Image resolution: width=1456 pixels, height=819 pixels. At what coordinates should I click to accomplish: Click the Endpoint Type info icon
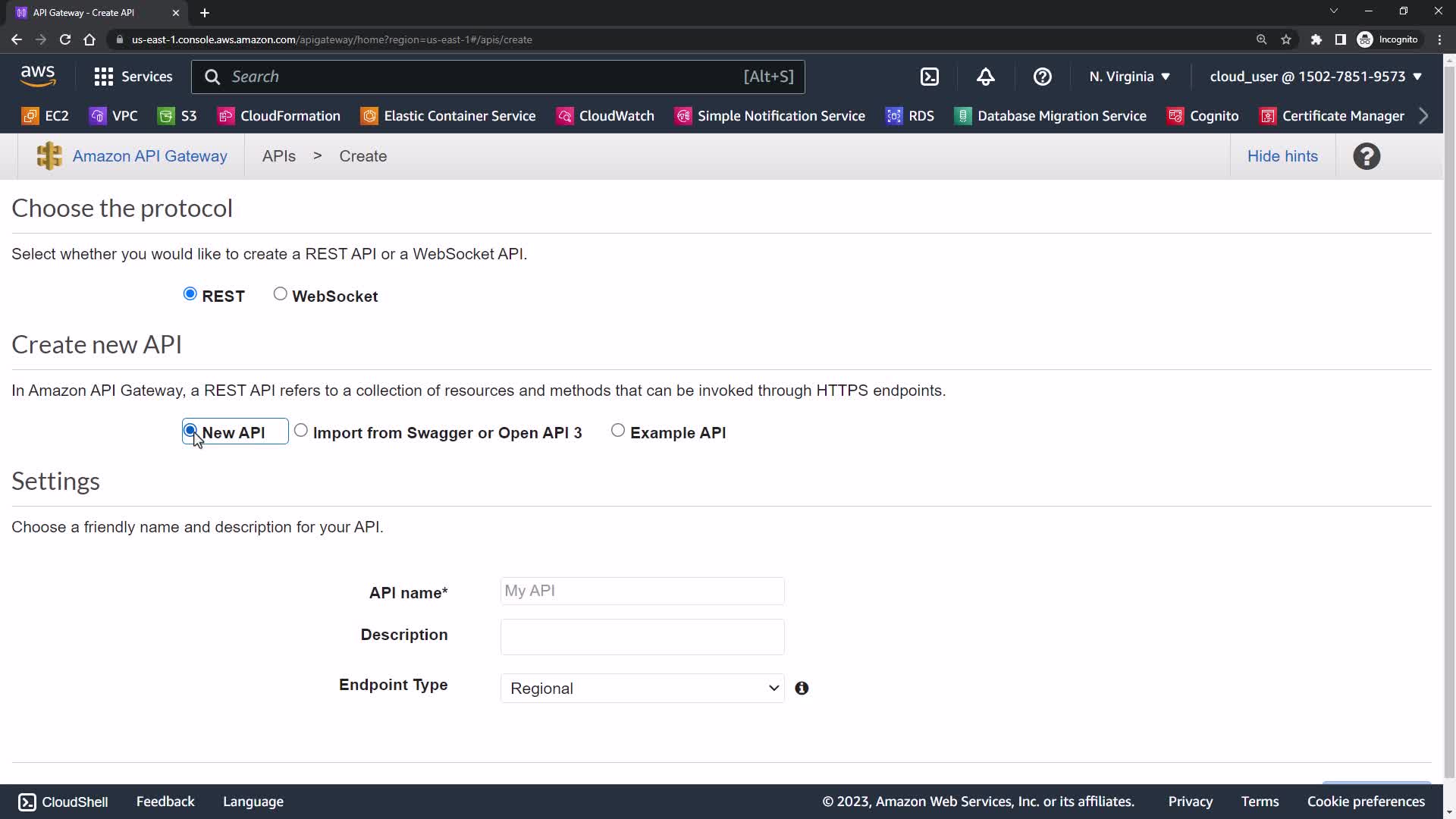pyautogui.click(x=802, y=689)
